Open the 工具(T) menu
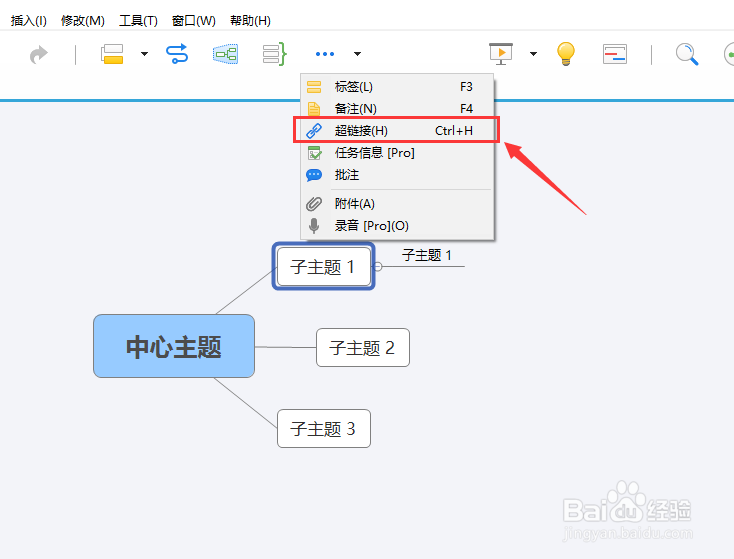Image resolution: width=734 pixels, height=559 pixels. point(138,21)
